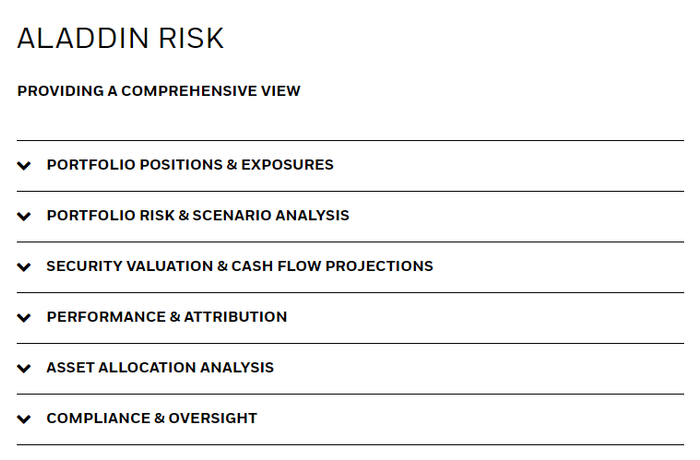700x460 pixels.
Task: Click the chevron beside Compliance & Oversight
Action: pos(25,419)
